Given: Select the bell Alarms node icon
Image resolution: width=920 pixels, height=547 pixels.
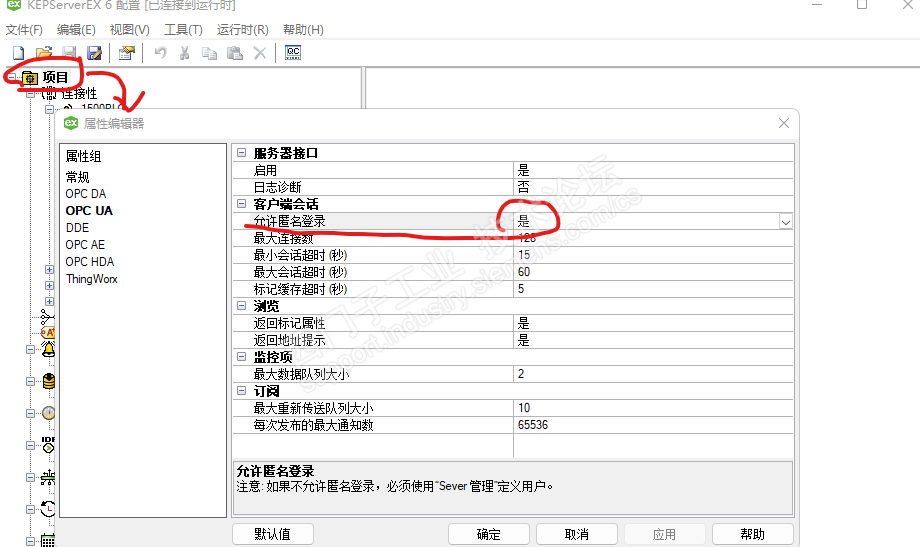Looking at the screenshot, I should coord(48,350).
